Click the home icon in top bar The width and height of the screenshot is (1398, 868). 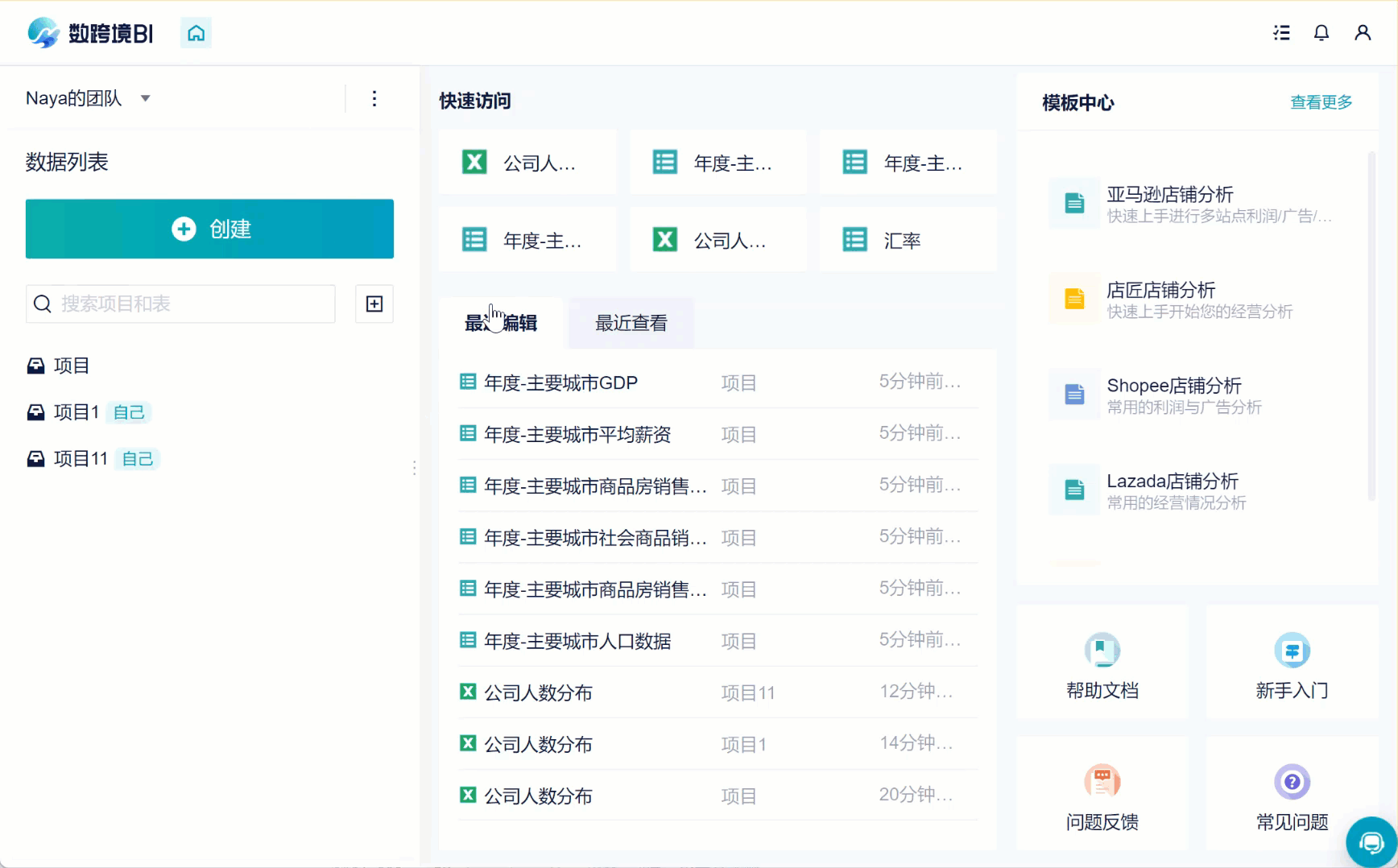pyautogui.click(x=196, y=33)
